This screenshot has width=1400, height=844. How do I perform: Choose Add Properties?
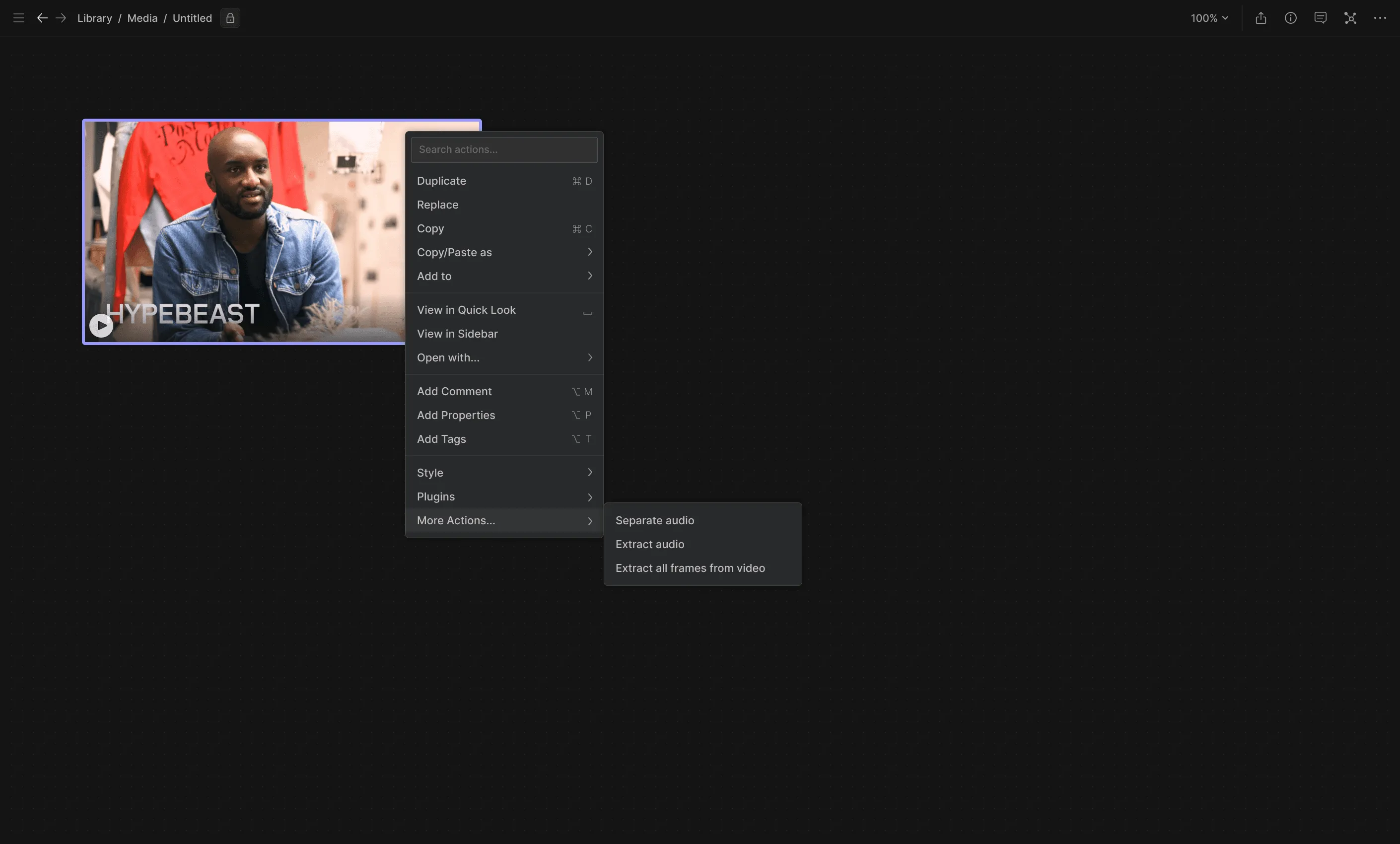pos(504,416)
